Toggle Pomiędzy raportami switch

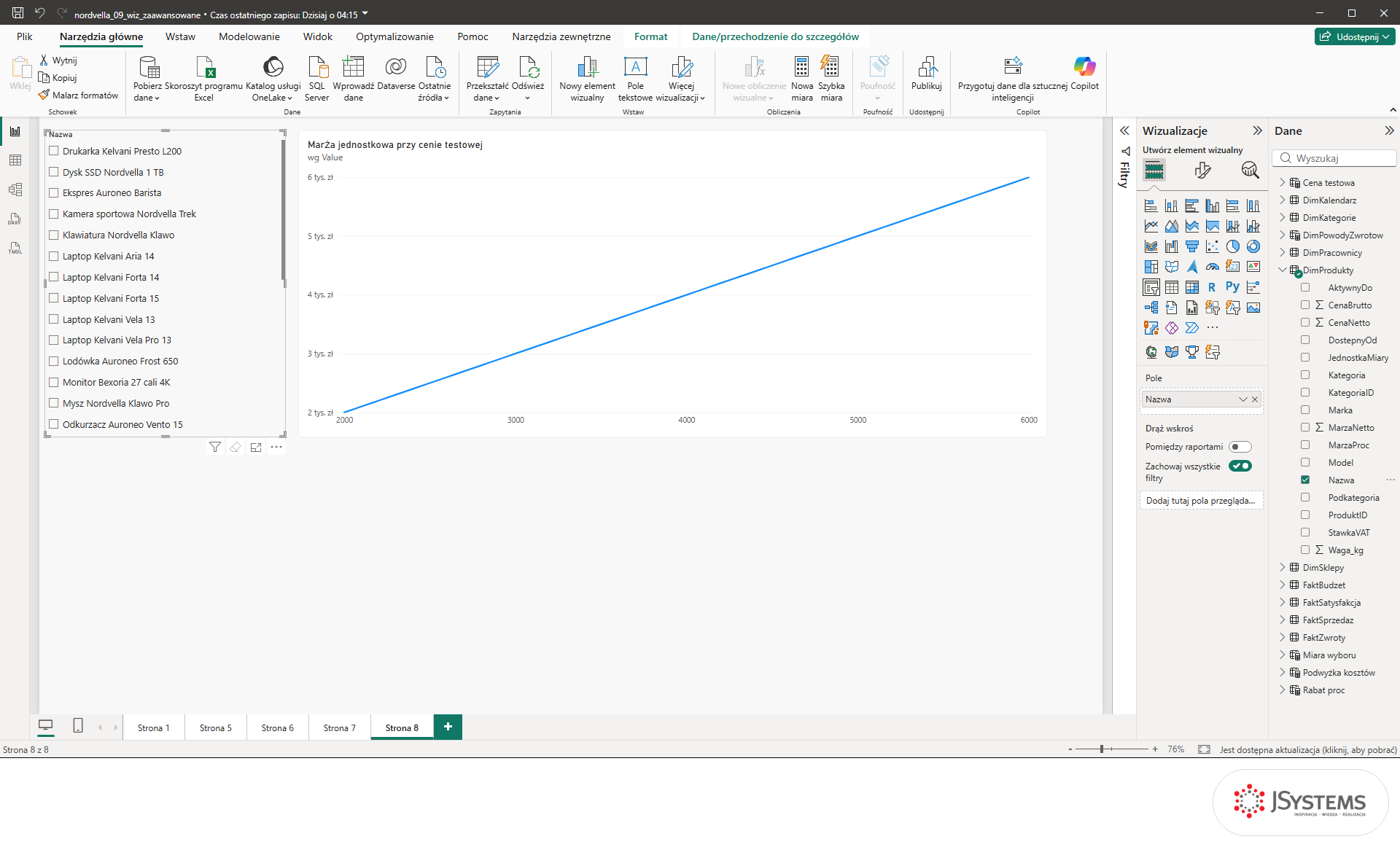coord(1240,447)
